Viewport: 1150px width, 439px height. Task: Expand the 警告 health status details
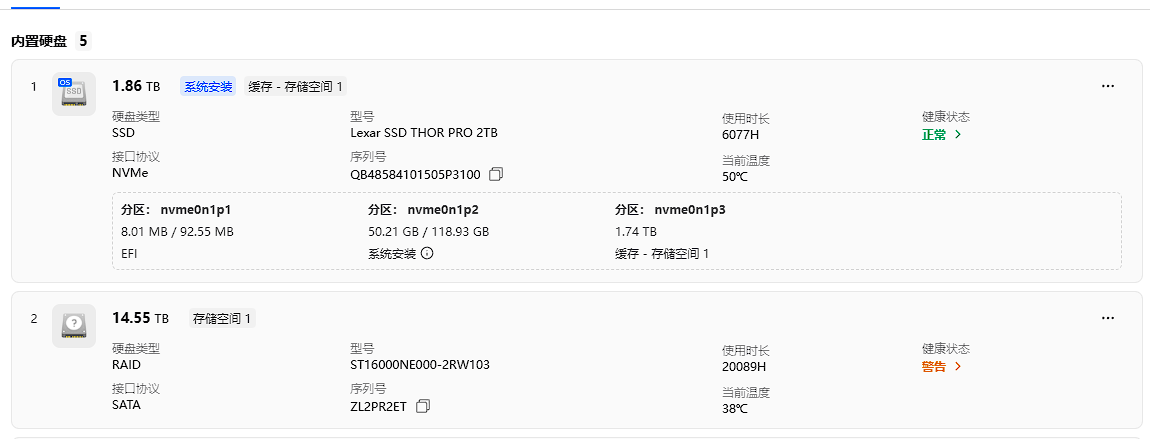click(941, 366)
